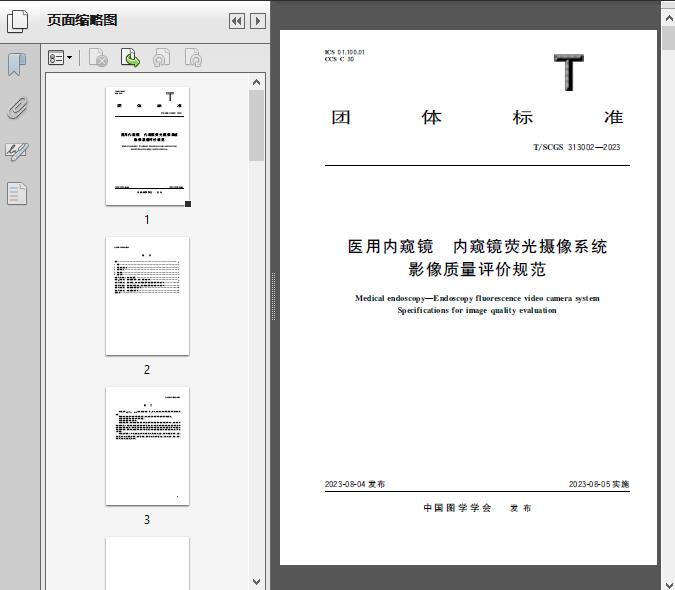
Task: Open the Bookmarks panel
Action: pos(17,65)
